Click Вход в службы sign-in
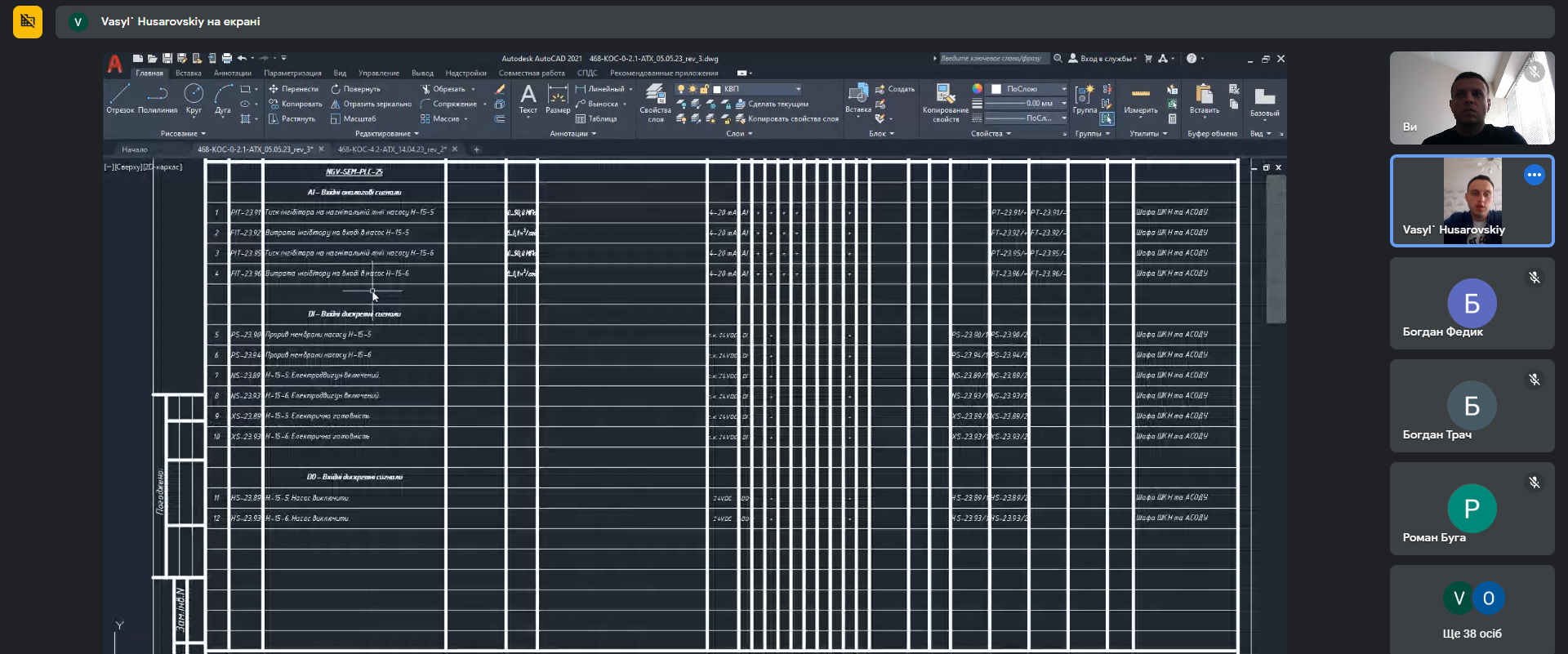The height and width of the screenshot is (654, 1568). [x=1102, y=59]
